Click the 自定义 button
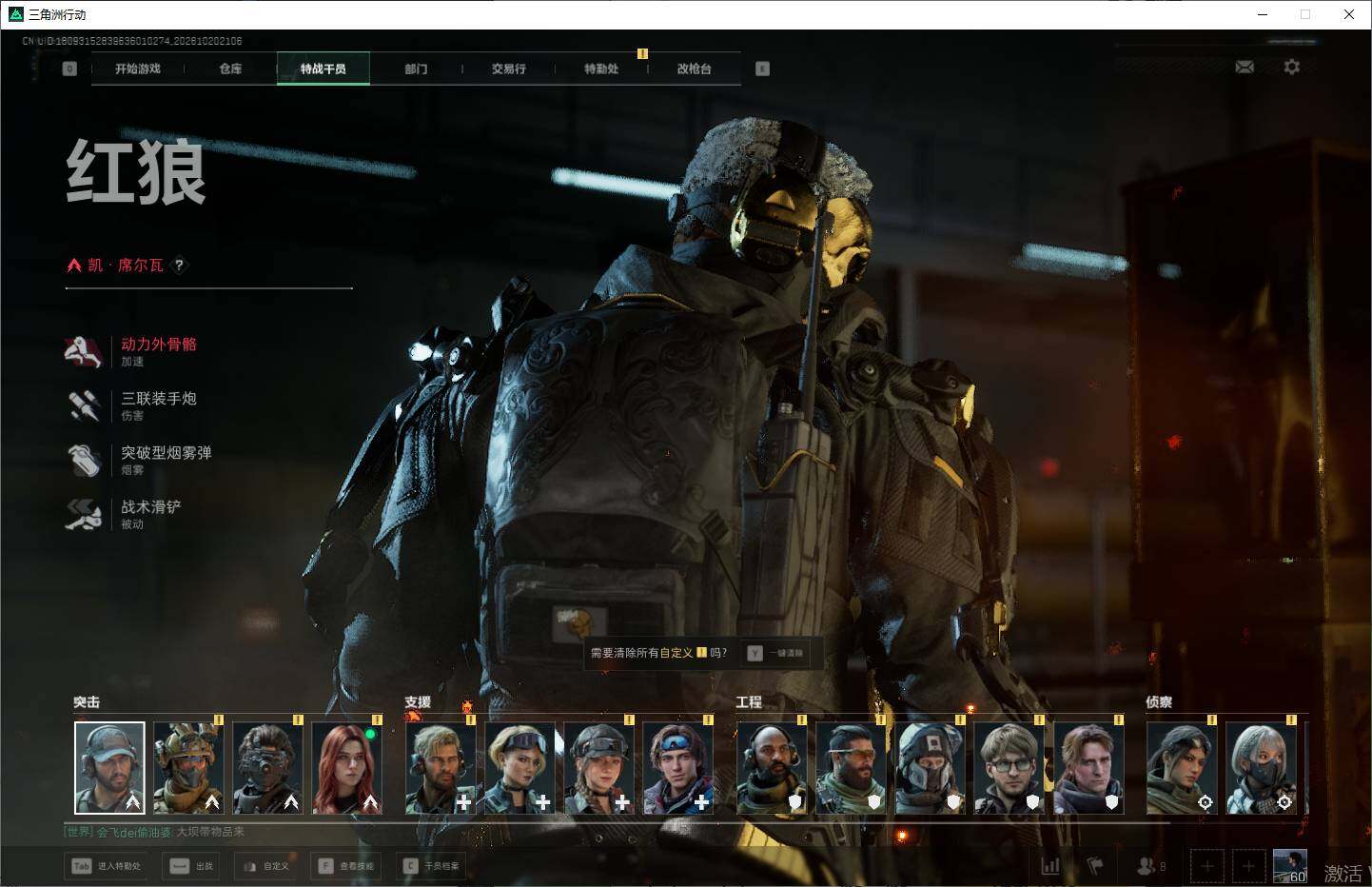 (x=265, y=866)
